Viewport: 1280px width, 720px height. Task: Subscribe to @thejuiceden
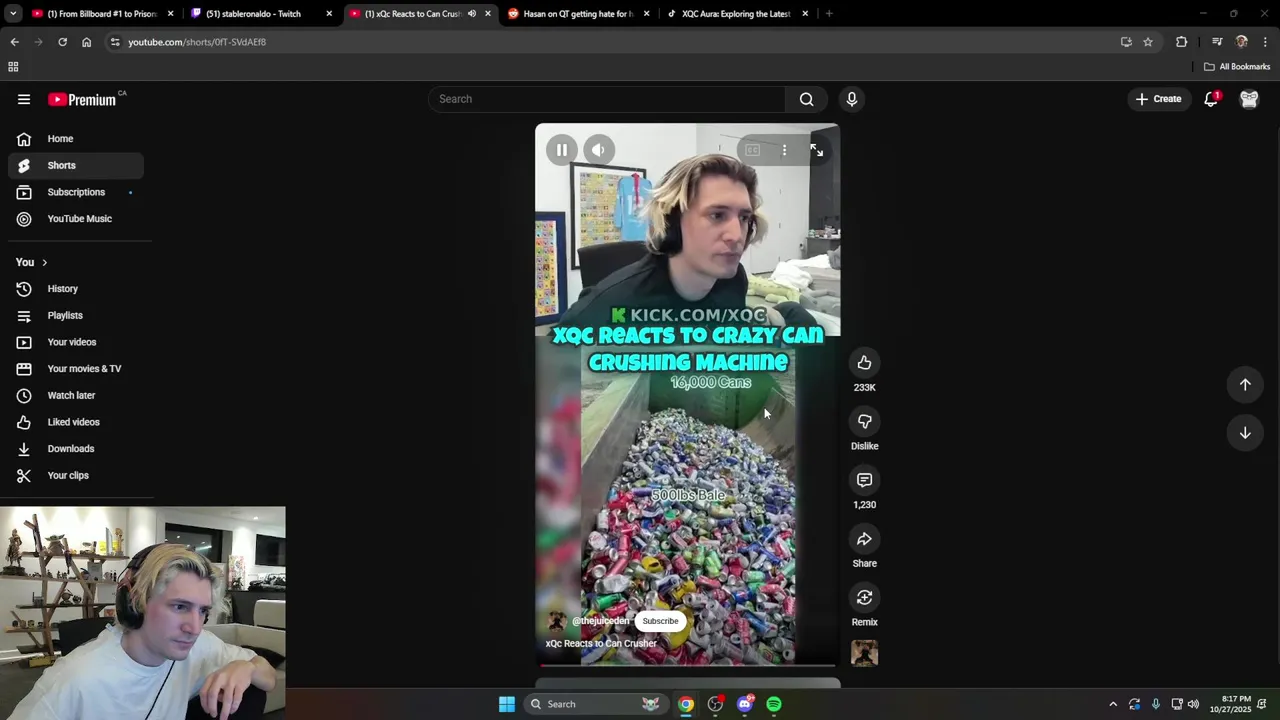(x=660, y=621)
